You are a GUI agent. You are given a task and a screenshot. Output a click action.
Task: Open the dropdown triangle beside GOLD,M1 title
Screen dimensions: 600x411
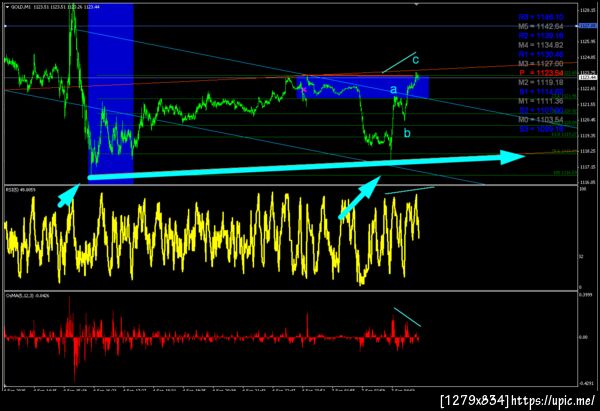(7, 7)
